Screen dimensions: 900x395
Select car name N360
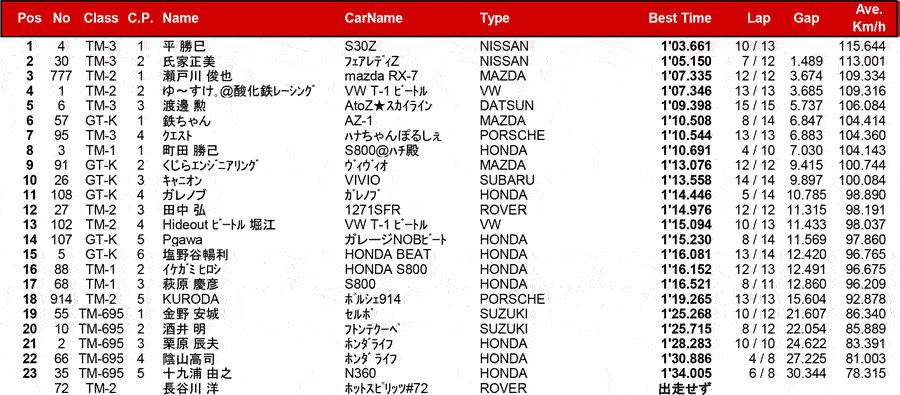(x=360, y=373)
